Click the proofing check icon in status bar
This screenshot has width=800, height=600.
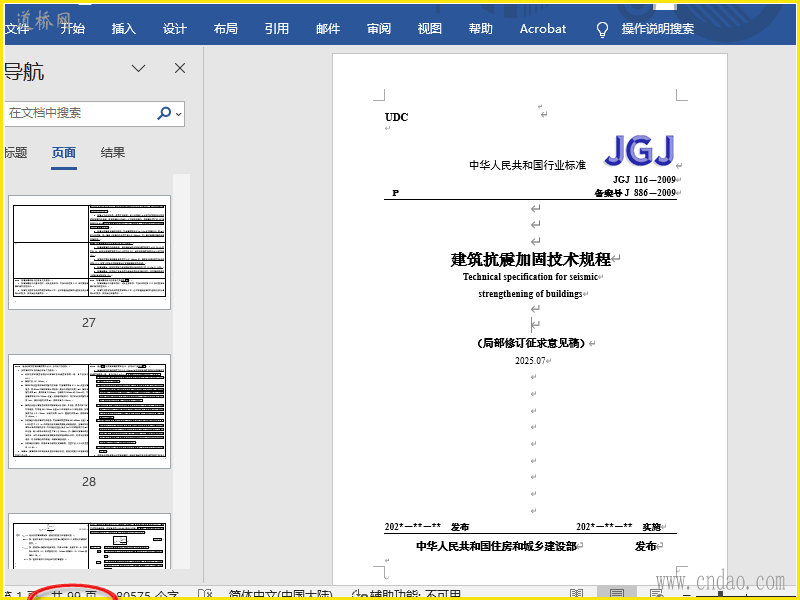(205, 594)
